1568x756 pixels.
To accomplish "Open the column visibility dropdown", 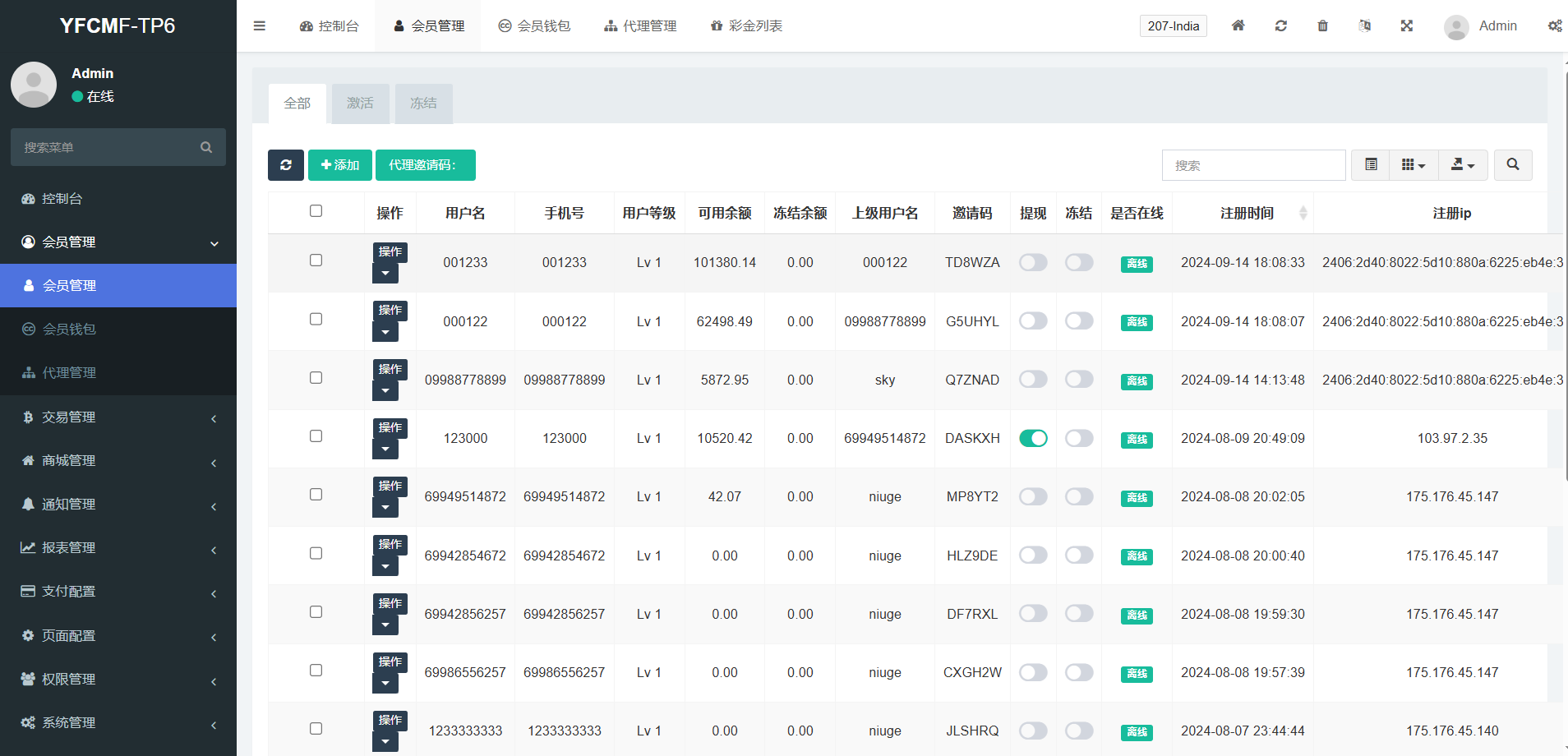I will (x=1413, y=165).
